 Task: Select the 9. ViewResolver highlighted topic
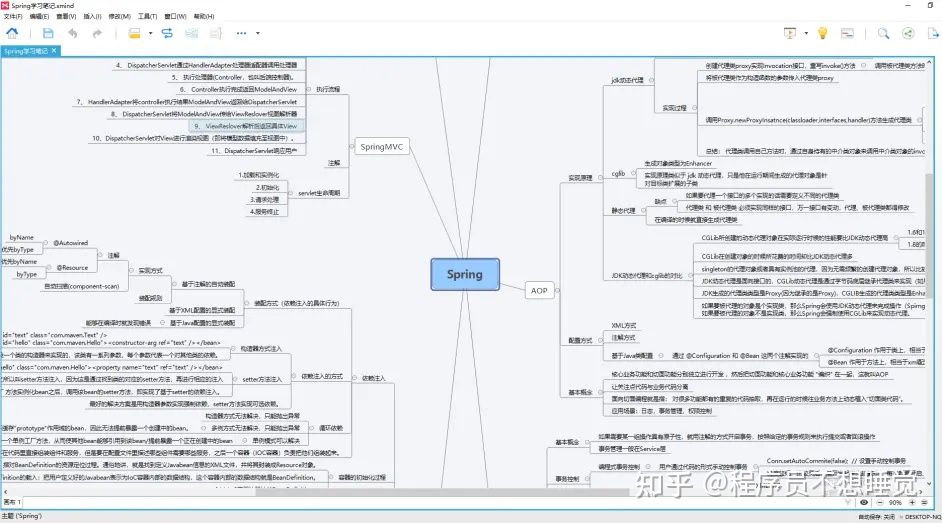coord(245,126)
